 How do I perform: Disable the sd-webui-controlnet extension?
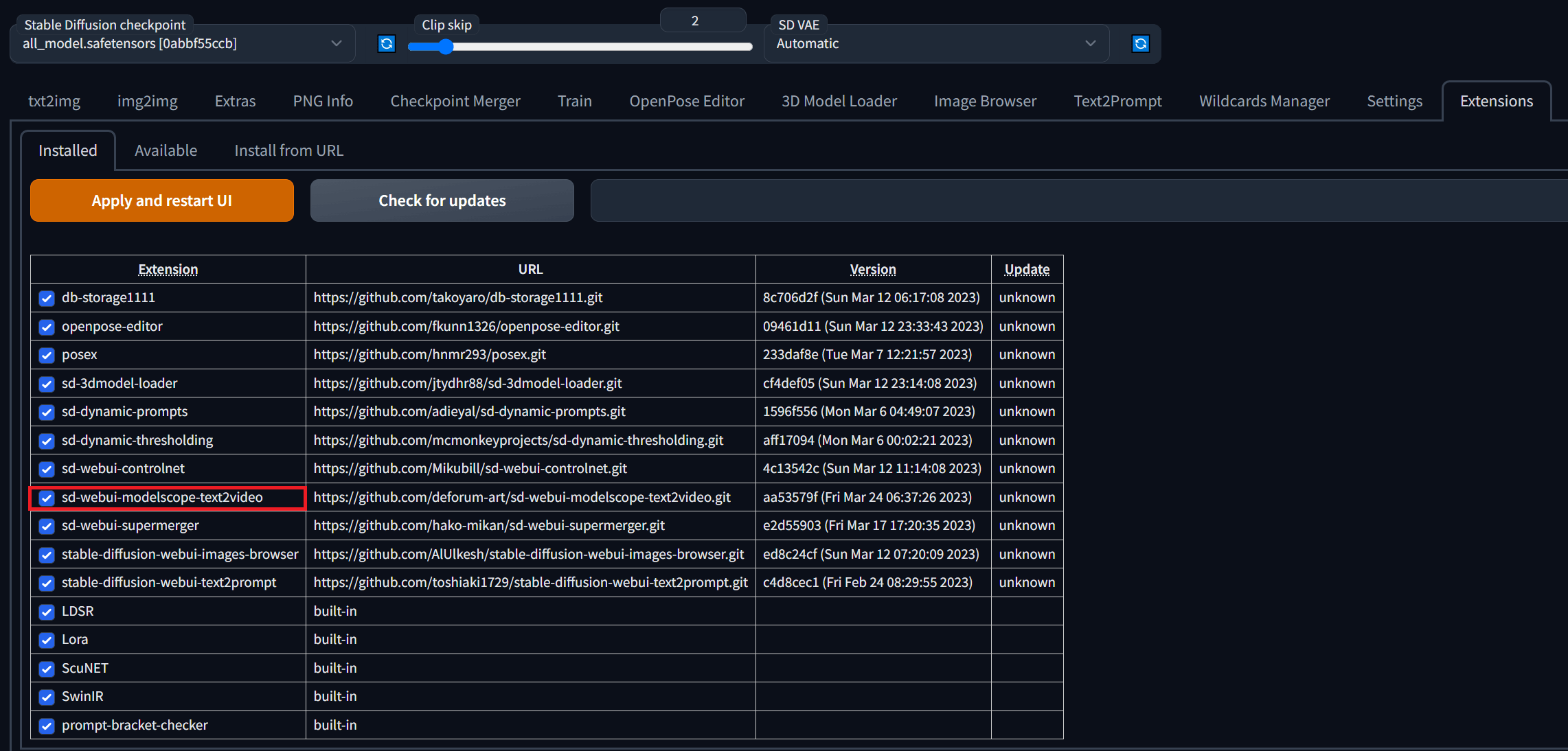[x=46, y=470]
